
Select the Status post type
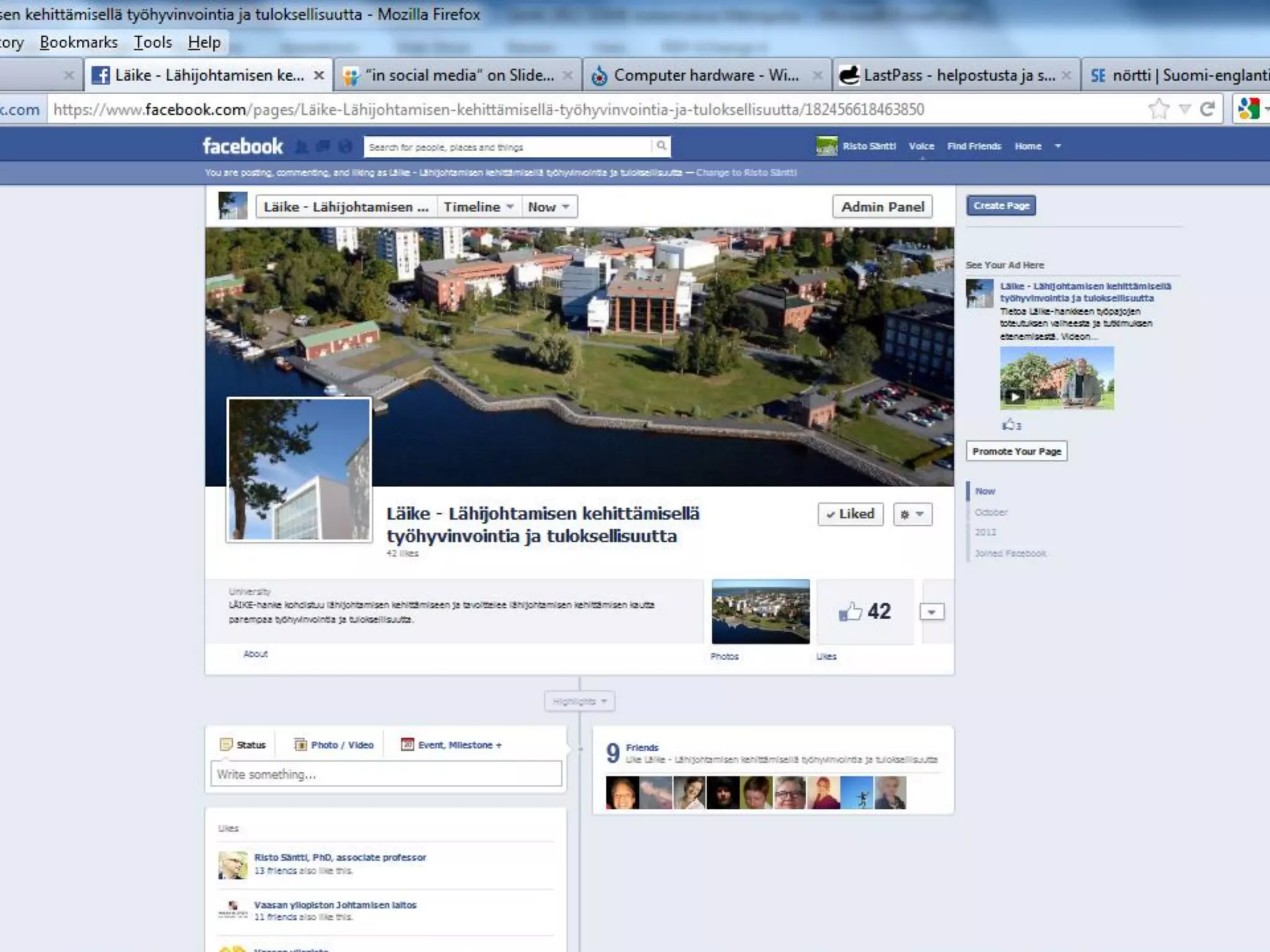click(x=243, y=745)
